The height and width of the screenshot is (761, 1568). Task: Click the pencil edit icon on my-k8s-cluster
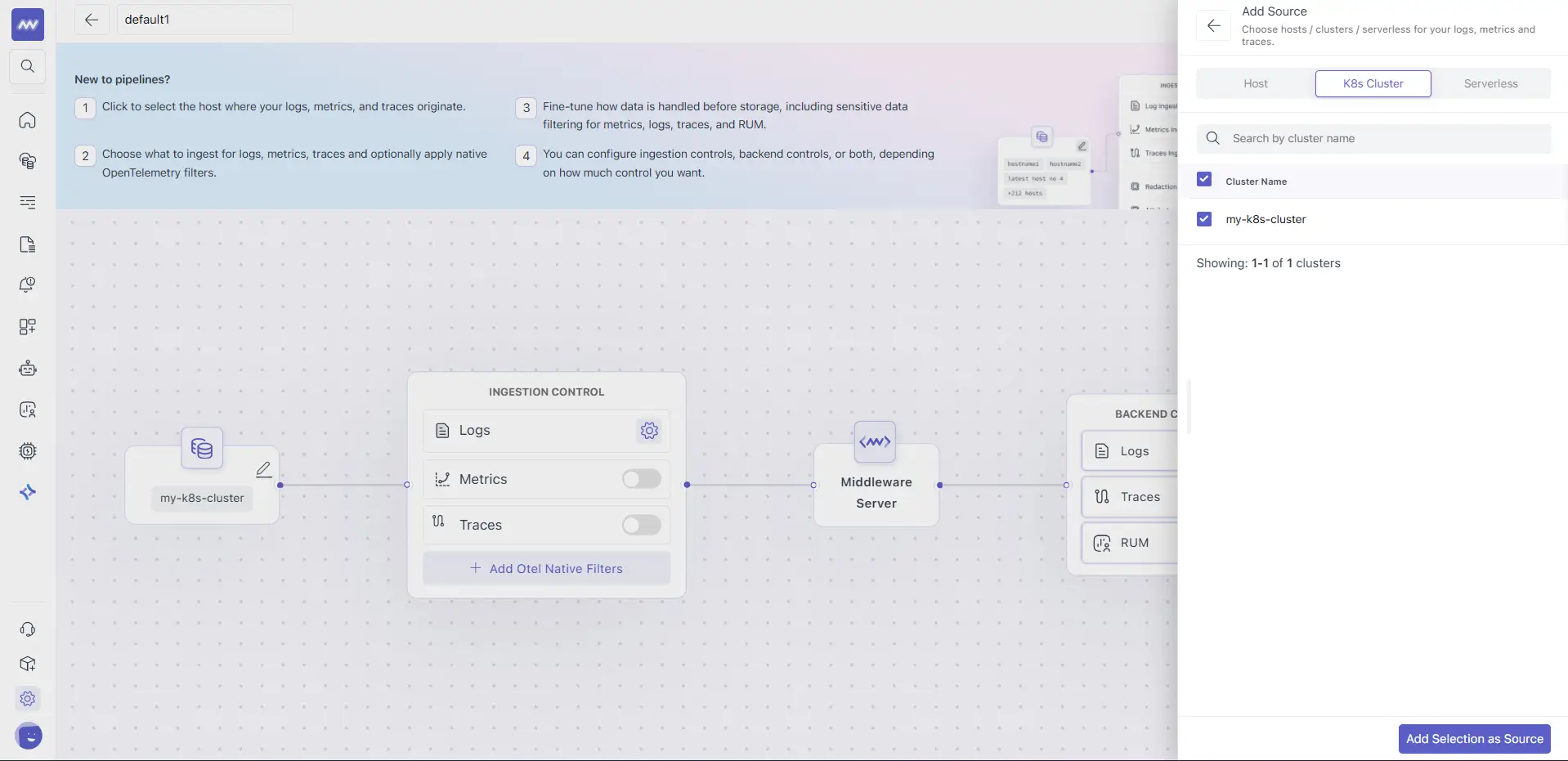coord(263,468)
